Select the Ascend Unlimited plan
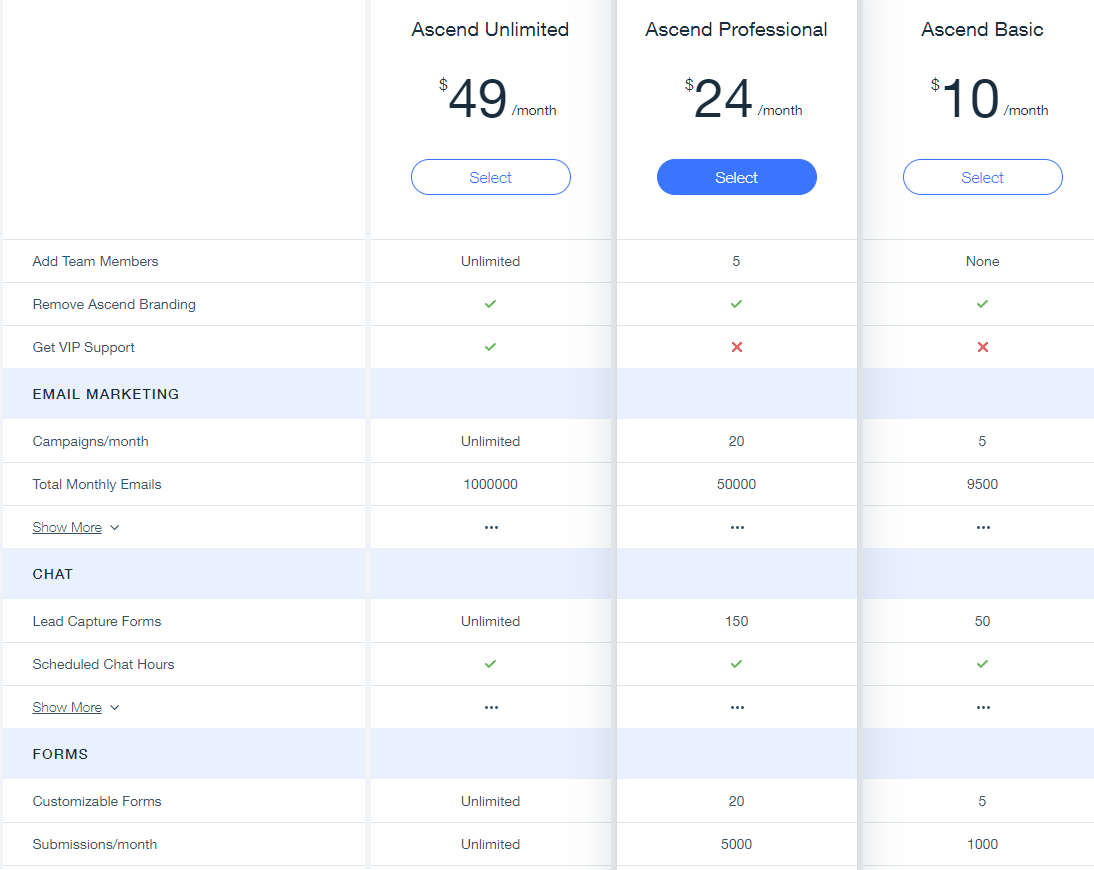The height and width of the screenshot is (870, 1094). tap(490, 177)
